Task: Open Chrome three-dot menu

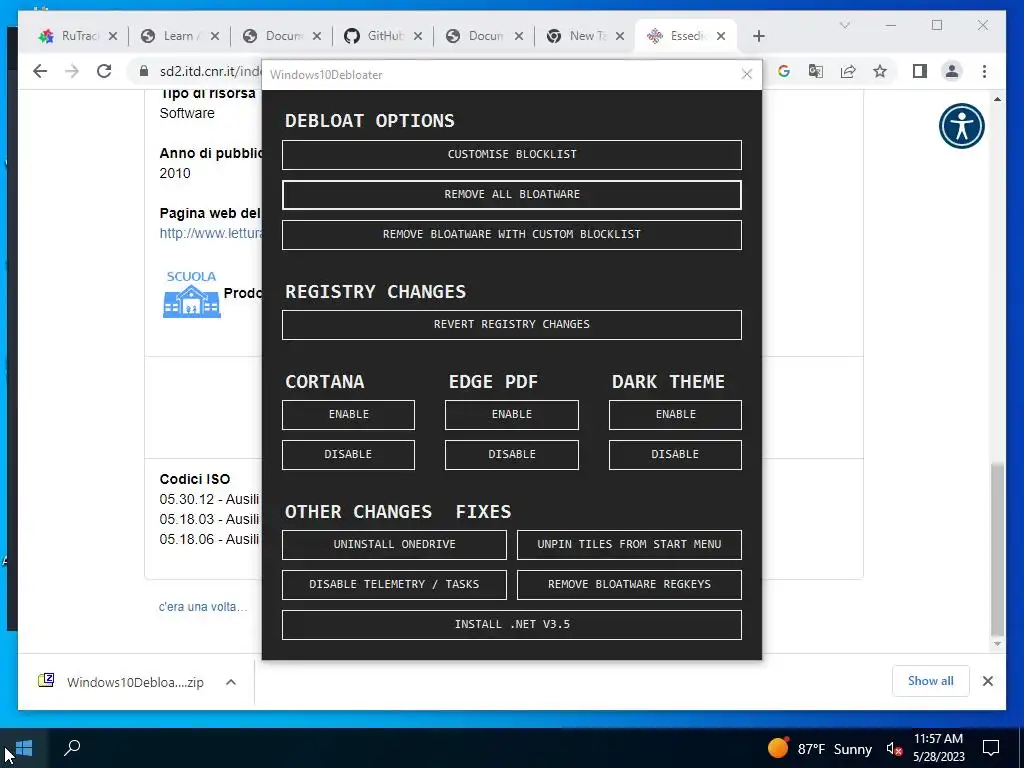Action: tap(984, 71)
